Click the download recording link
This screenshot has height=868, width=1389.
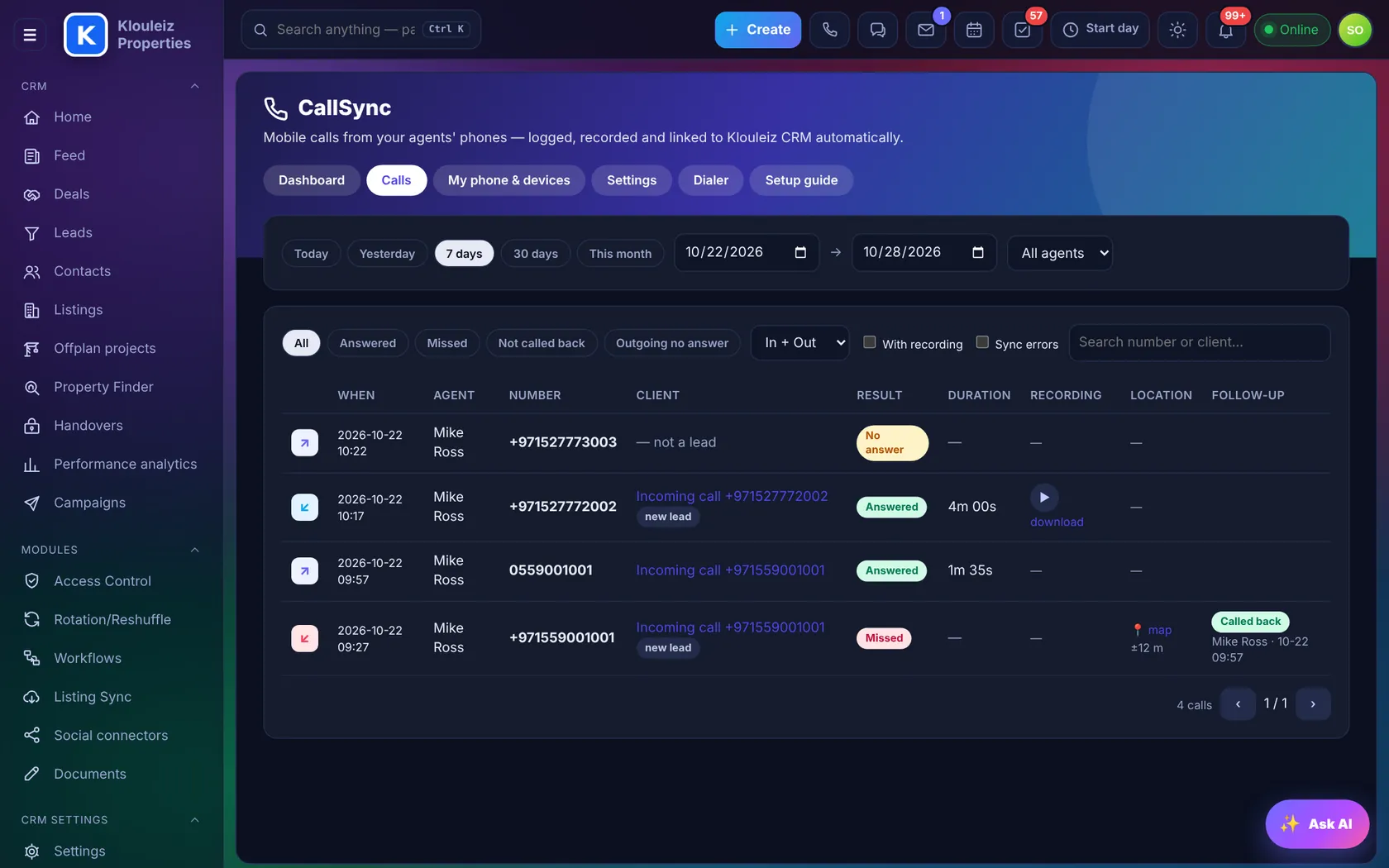point(1057,522)
